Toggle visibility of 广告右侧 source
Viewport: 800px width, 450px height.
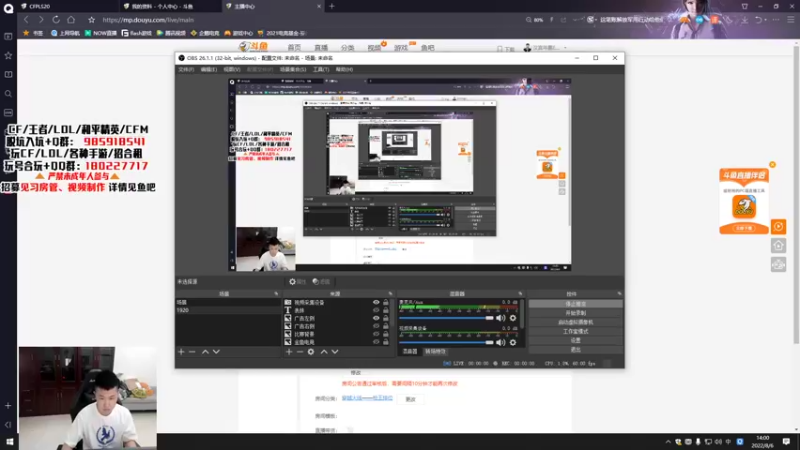(x=376, y=326)
